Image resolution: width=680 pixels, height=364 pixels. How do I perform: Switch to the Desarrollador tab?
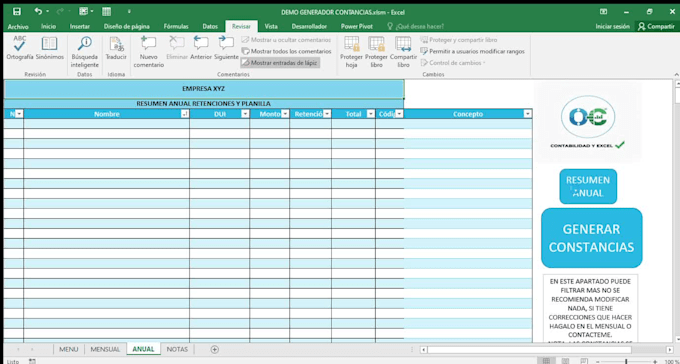[309, 26]
